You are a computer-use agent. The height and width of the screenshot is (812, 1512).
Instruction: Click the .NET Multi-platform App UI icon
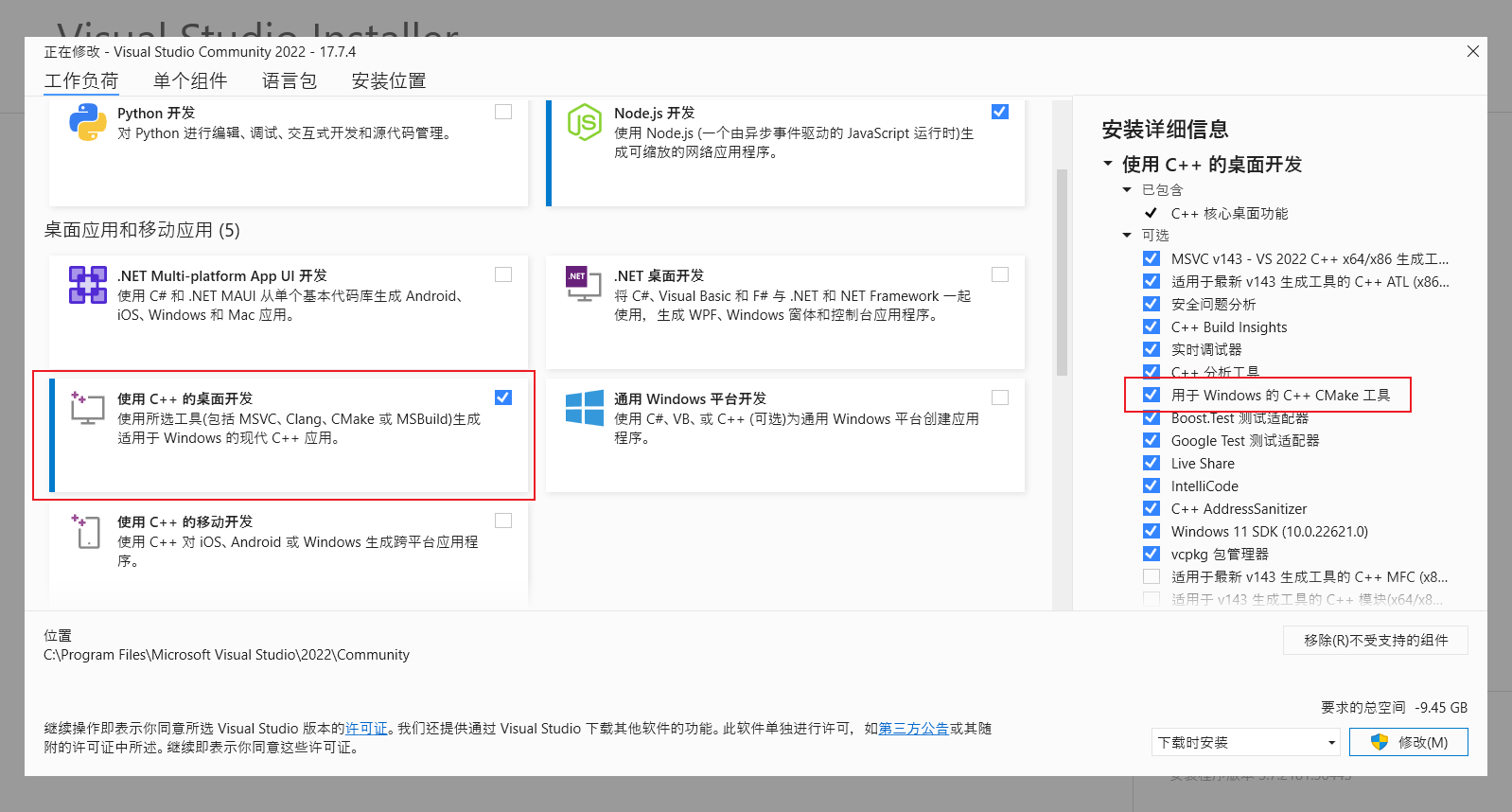pyautogui.click(x=87, y=285)
